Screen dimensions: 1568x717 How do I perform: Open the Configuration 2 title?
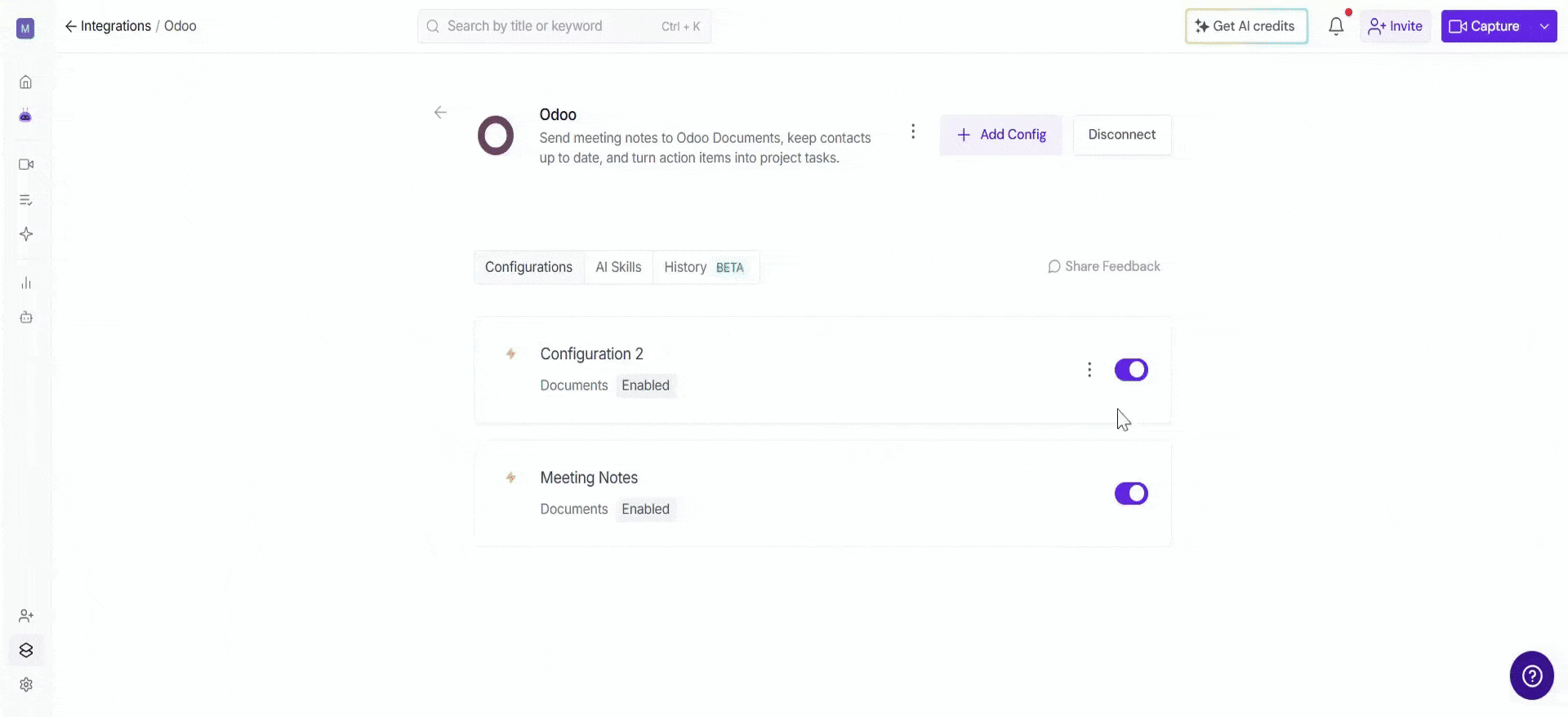pyautogui.click(x=591, y=354)
